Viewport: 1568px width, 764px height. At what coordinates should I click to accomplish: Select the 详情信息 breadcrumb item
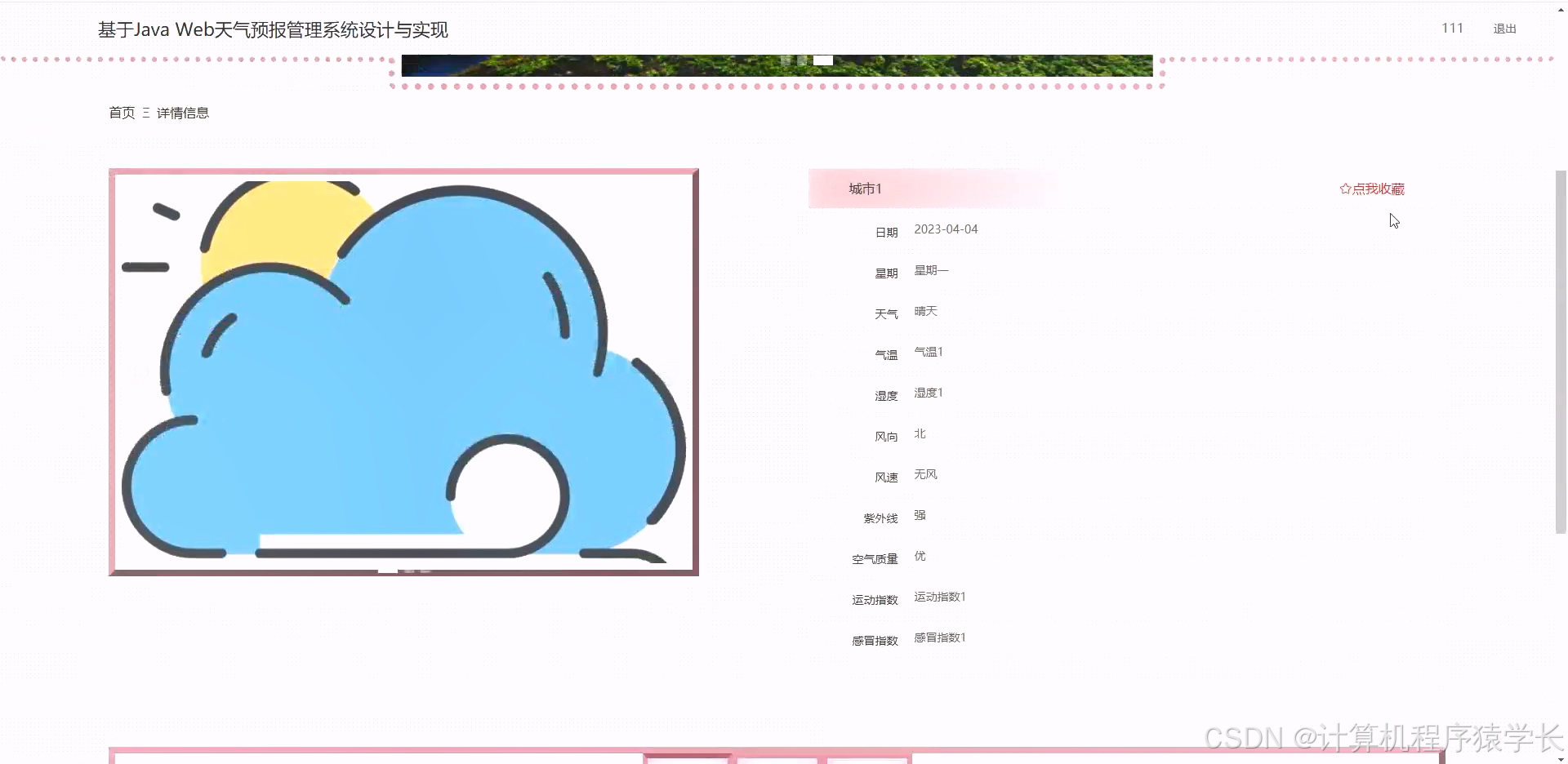click(181, 113)
